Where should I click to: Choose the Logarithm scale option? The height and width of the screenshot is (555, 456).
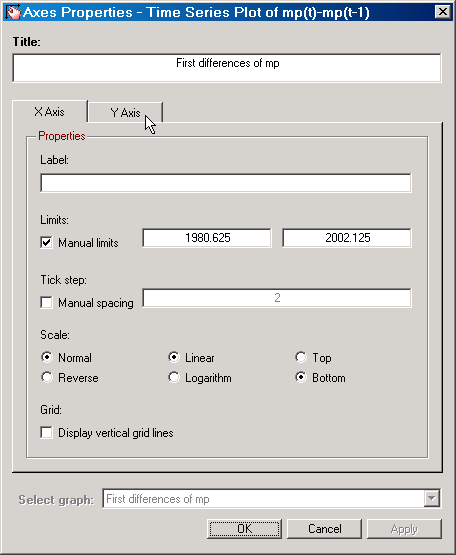(x=173, y=377)
